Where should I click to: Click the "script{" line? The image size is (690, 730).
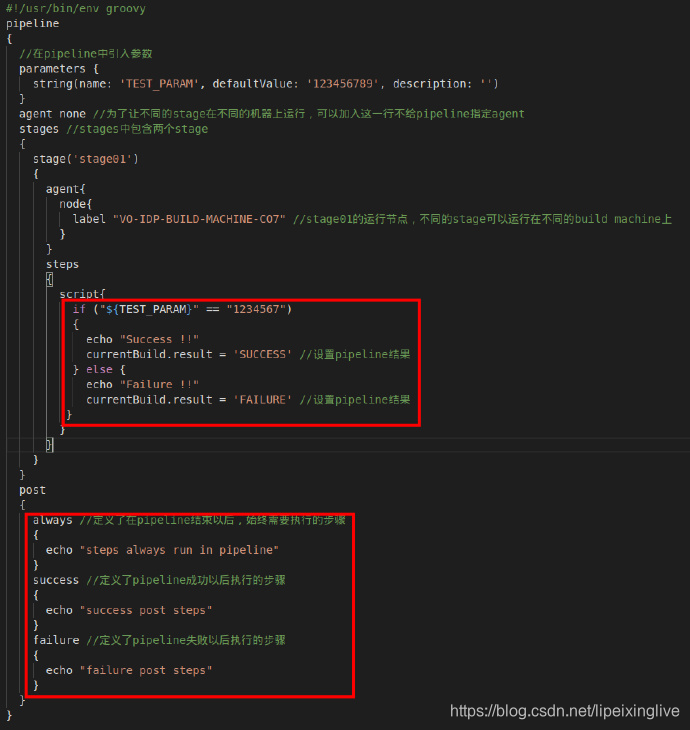(x=82, y=294)
